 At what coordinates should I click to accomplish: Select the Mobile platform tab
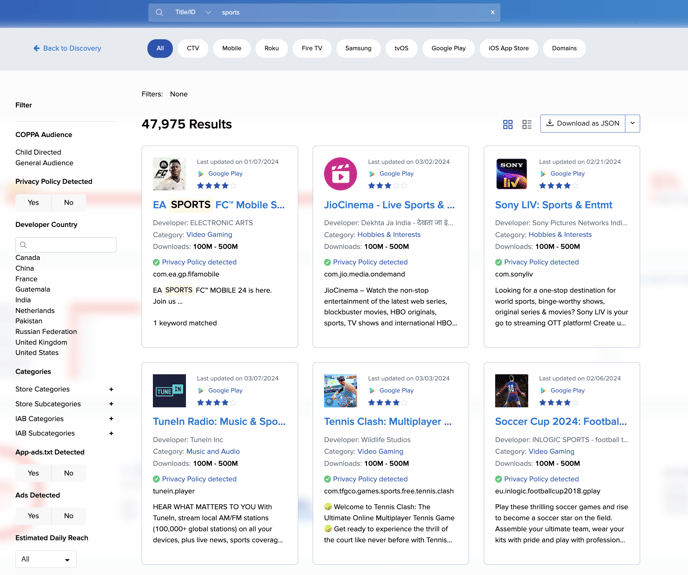click(232, 48)
